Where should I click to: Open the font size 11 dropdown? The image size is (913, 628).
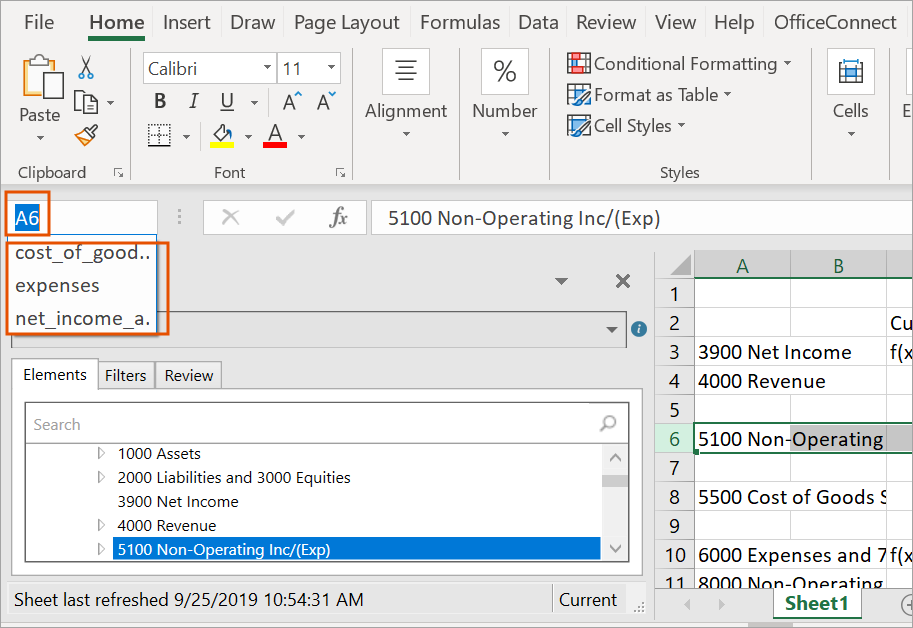(x=331, y=68)
